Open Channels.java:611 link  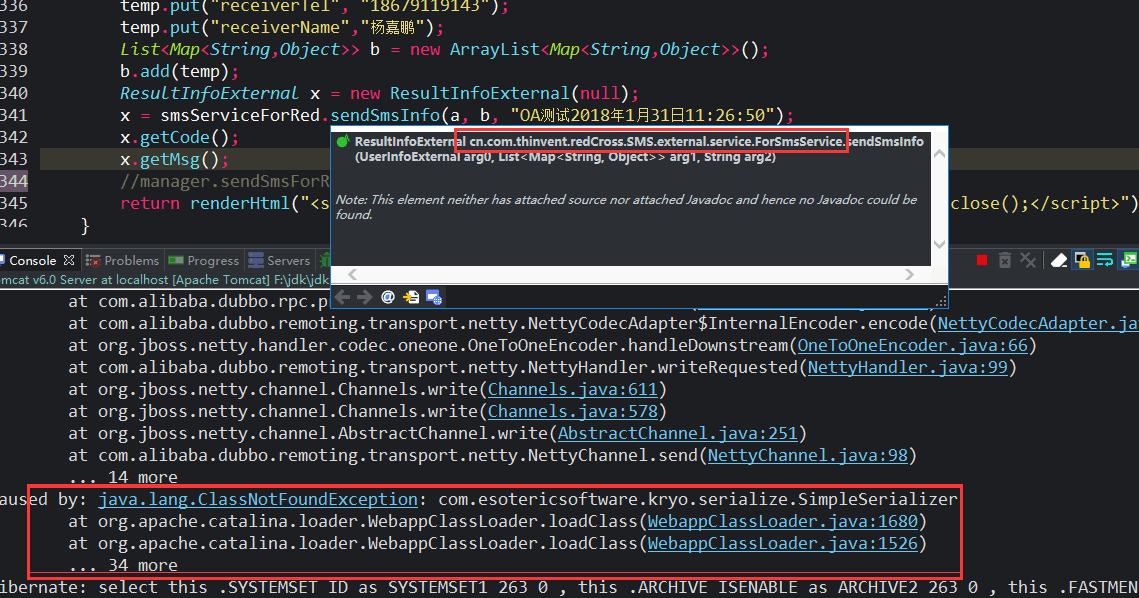572,389
